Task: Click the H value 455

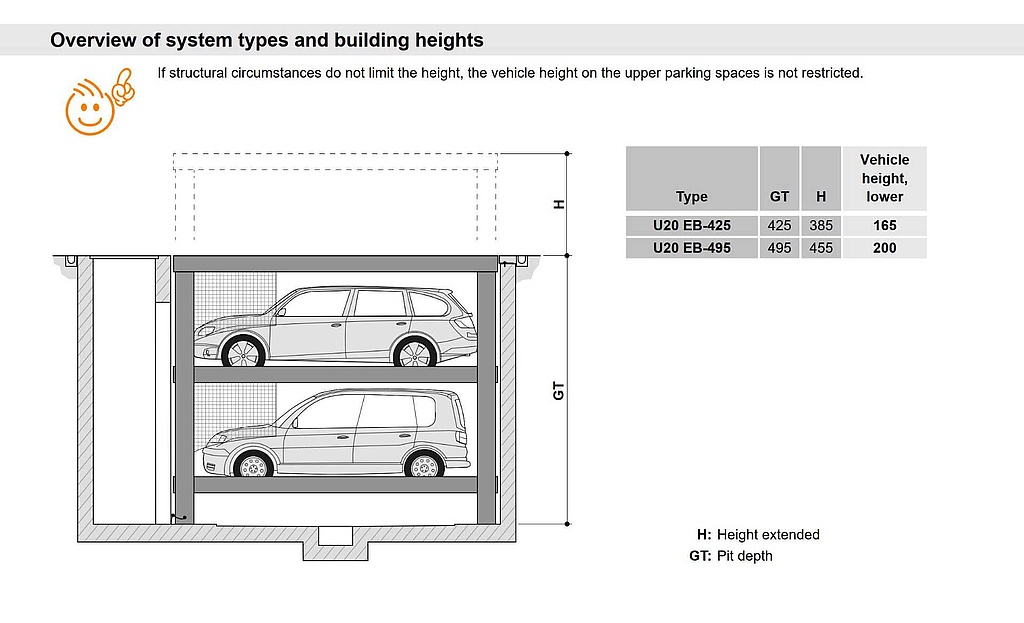Action: (x=821, y=248)
